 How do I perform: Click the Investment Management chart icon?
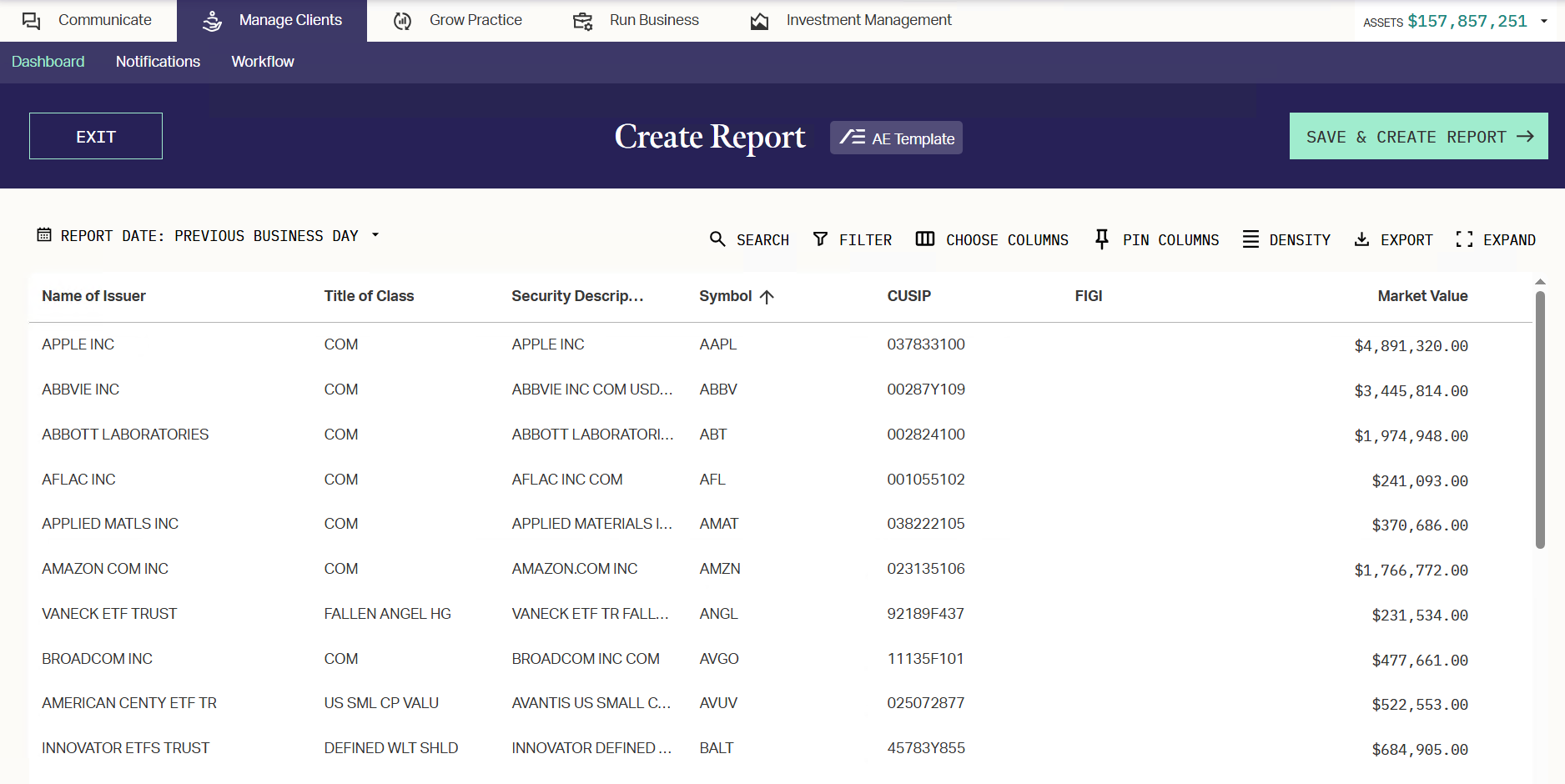(x=760, y=21)
